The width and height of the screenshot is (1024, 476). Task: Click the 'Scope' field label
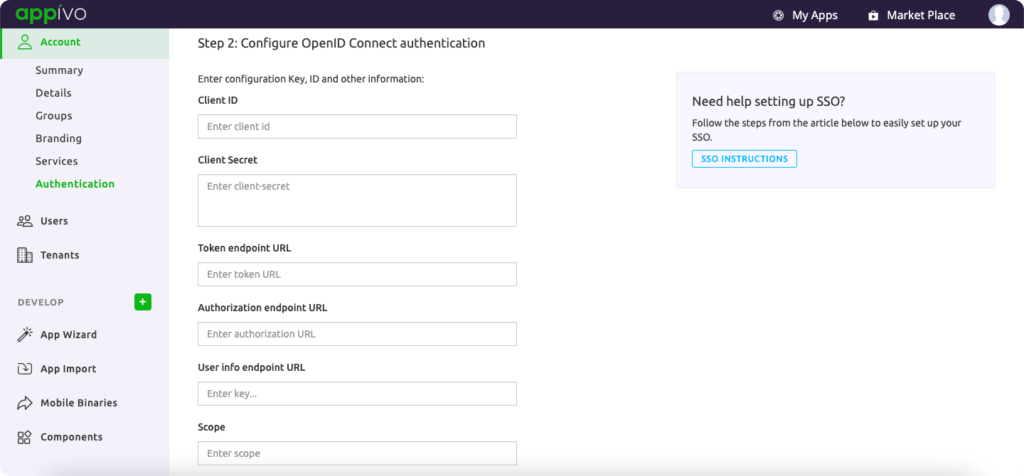[212, 427]
